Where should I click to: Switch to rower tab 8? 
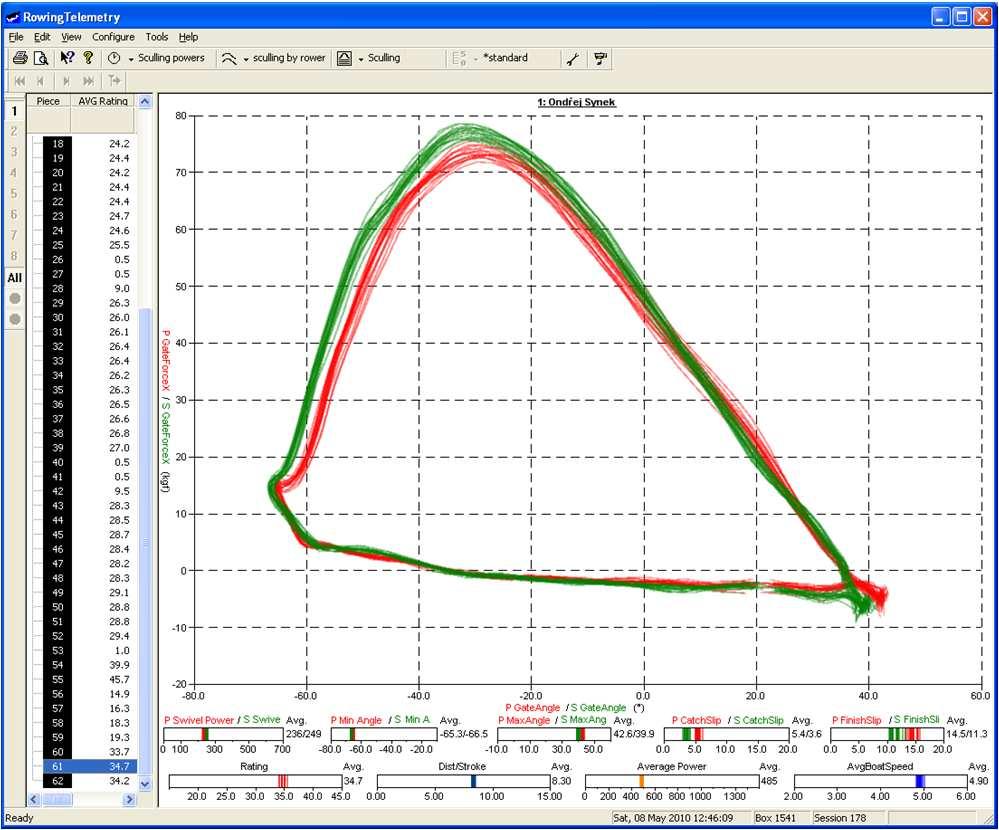tap(14, 256)
